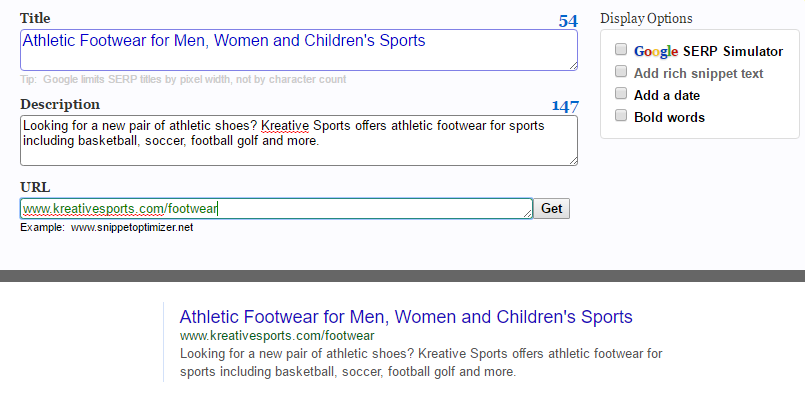Click the Description label

coord(60,105)
